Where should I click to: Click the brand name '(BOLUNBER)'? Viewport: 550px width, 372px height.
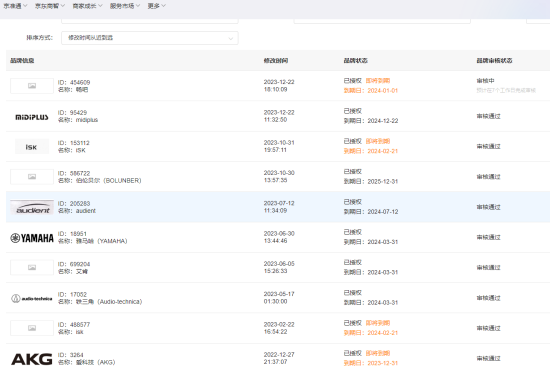122,181
